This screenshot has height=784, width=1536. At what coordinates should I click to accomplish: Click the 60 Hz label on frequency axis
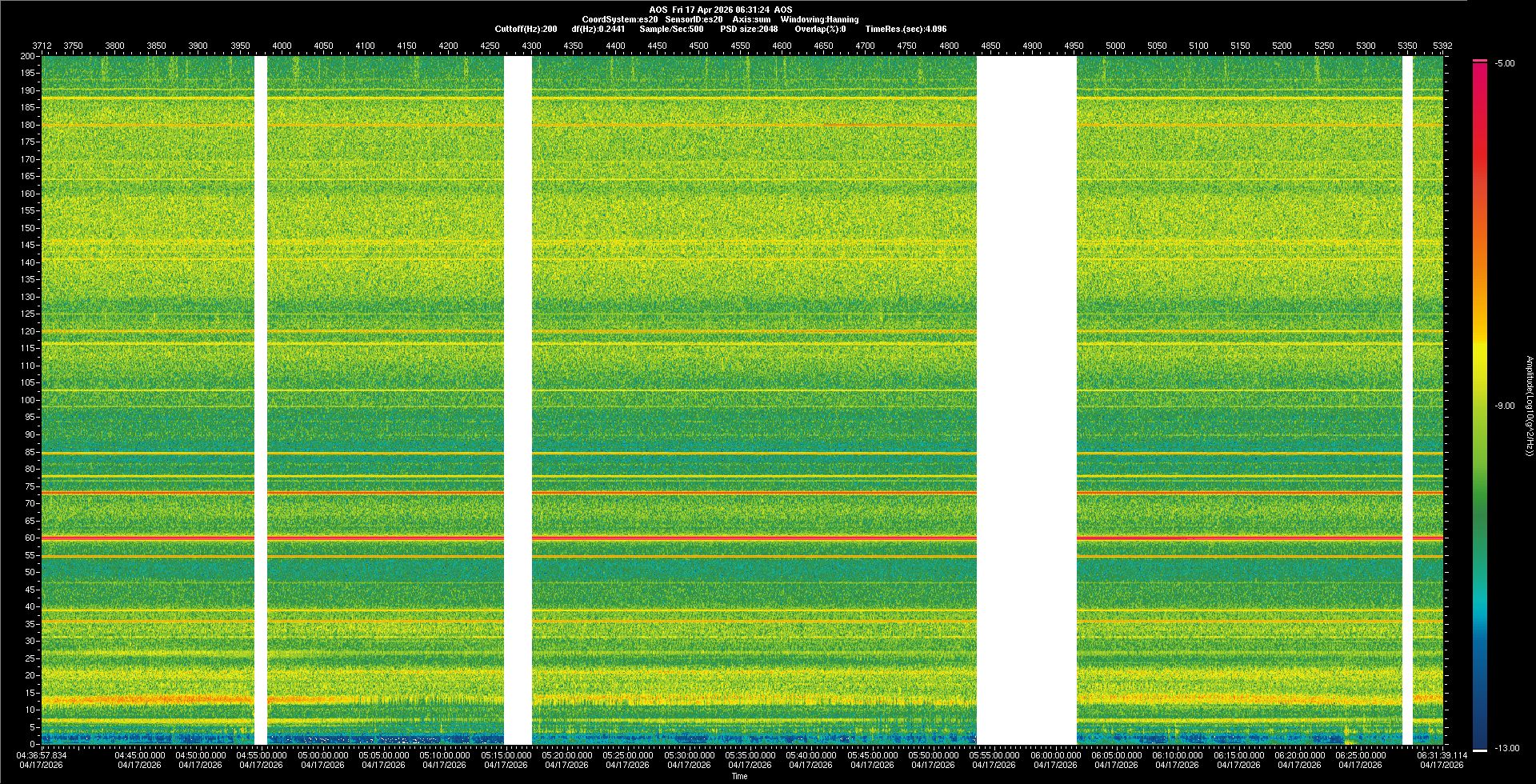click(x=30, y=538)
